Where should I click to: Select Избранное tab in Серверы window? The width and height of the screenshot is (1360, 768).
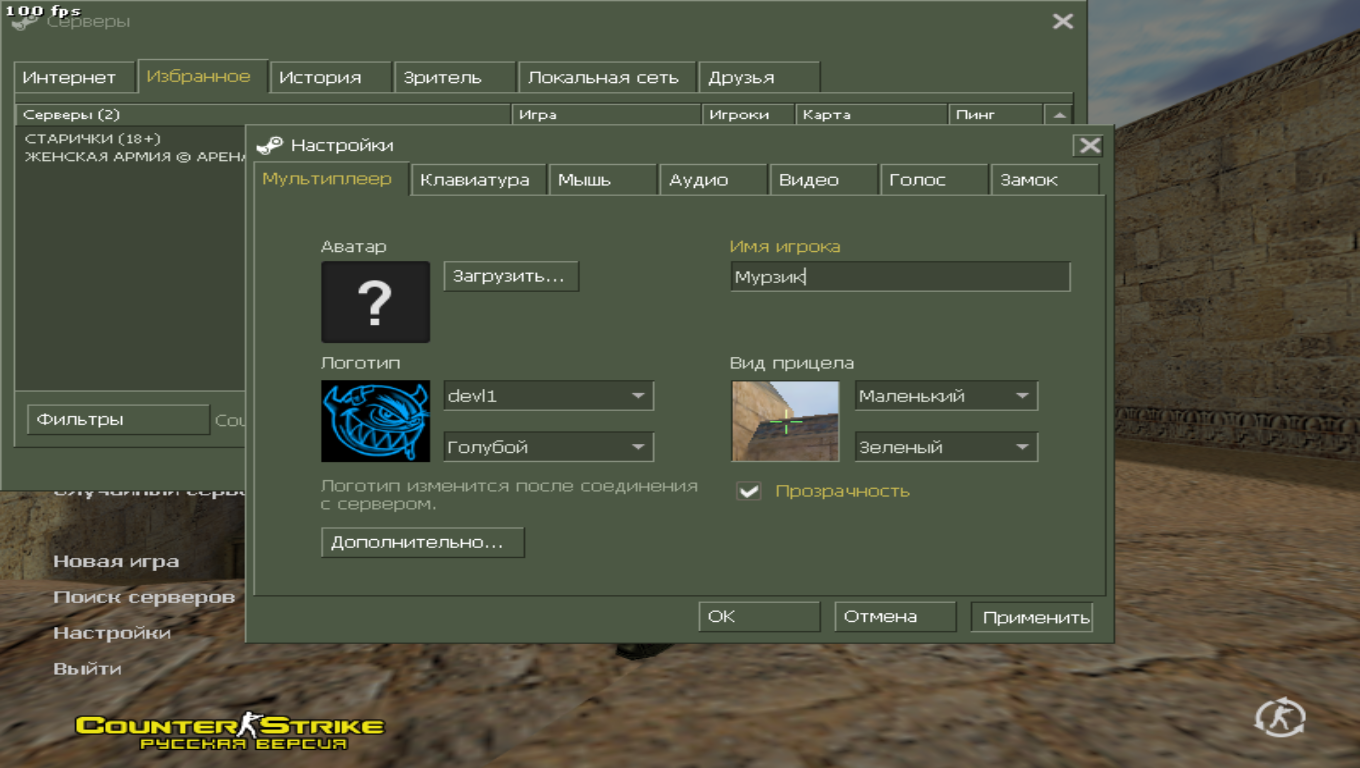click(x=202, y=75)
